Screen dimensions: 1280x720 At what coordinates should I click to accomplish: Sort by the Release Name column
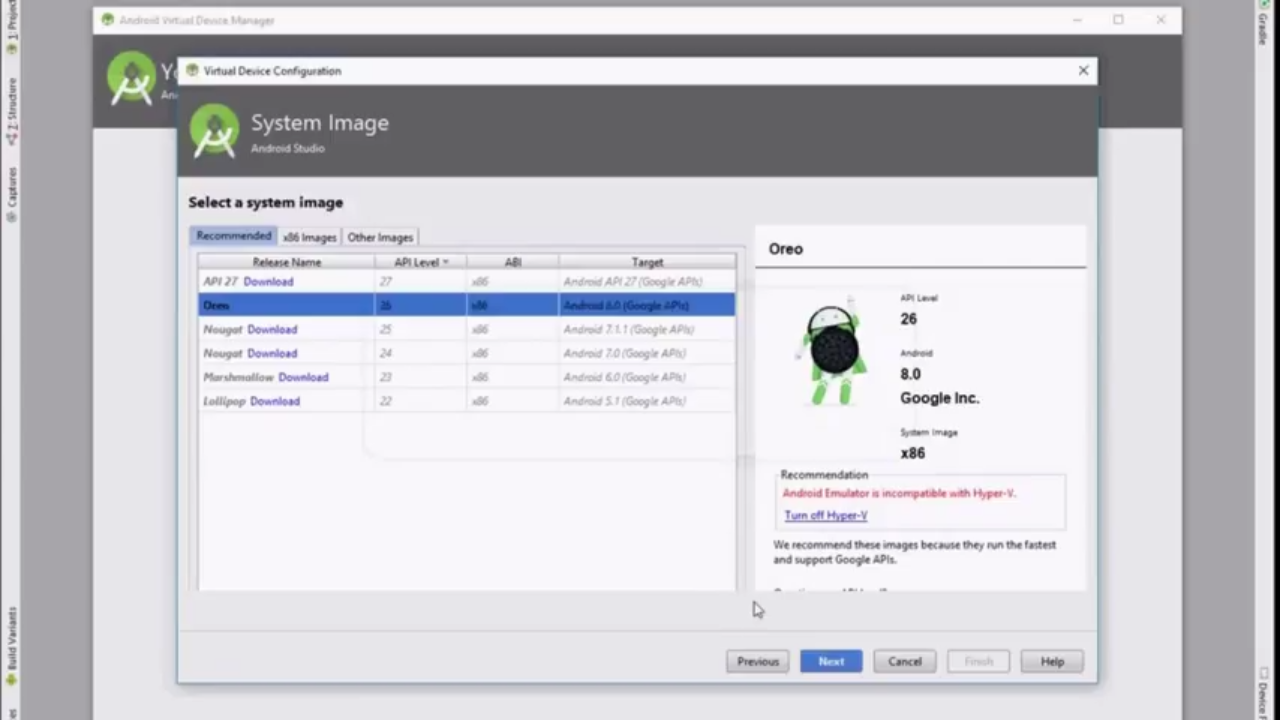pos(287,262)
